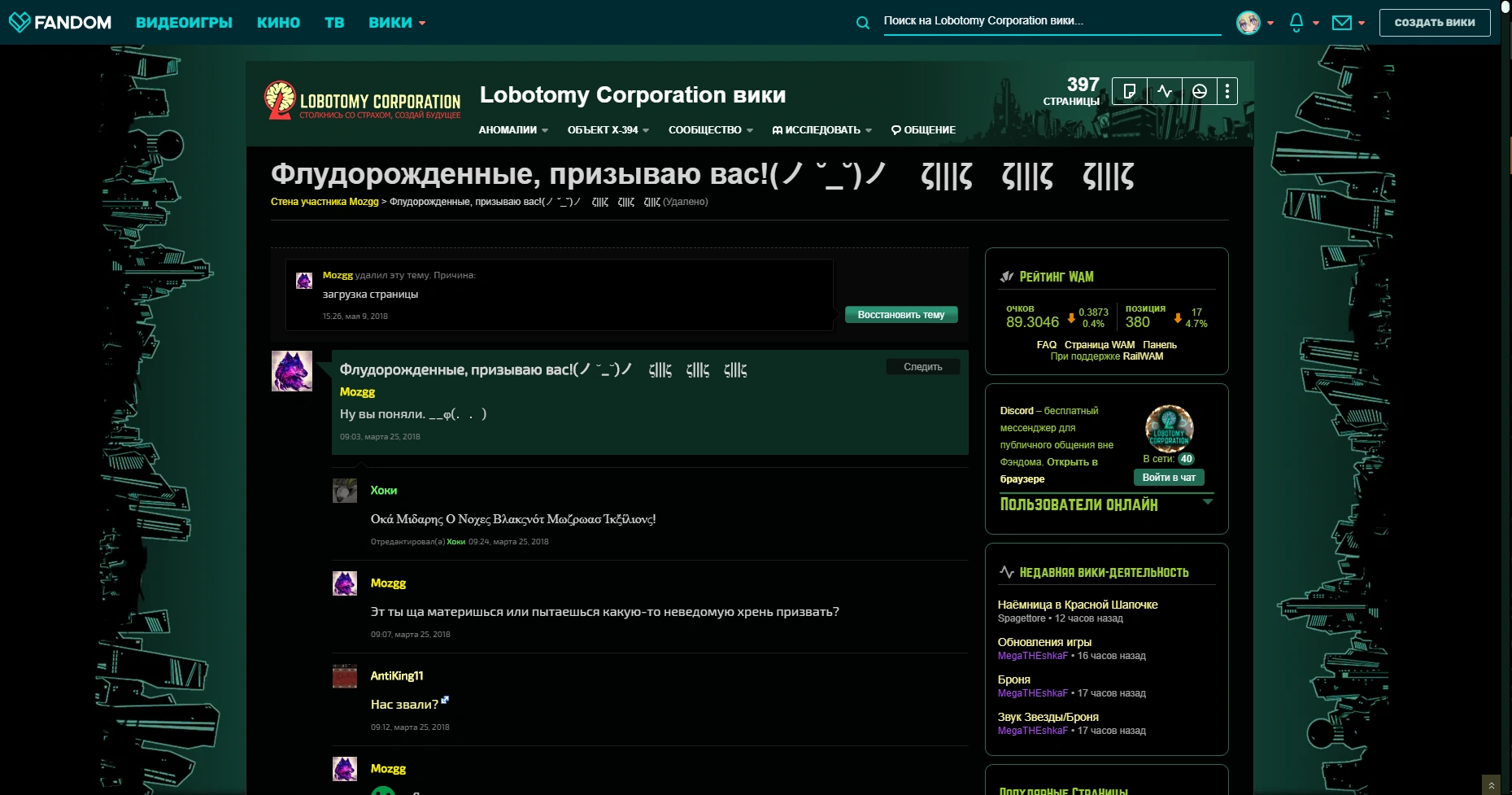Open the Lobotomy Corporation вики title link
The width and height of the screenshot is (1512, 795).
633,95
